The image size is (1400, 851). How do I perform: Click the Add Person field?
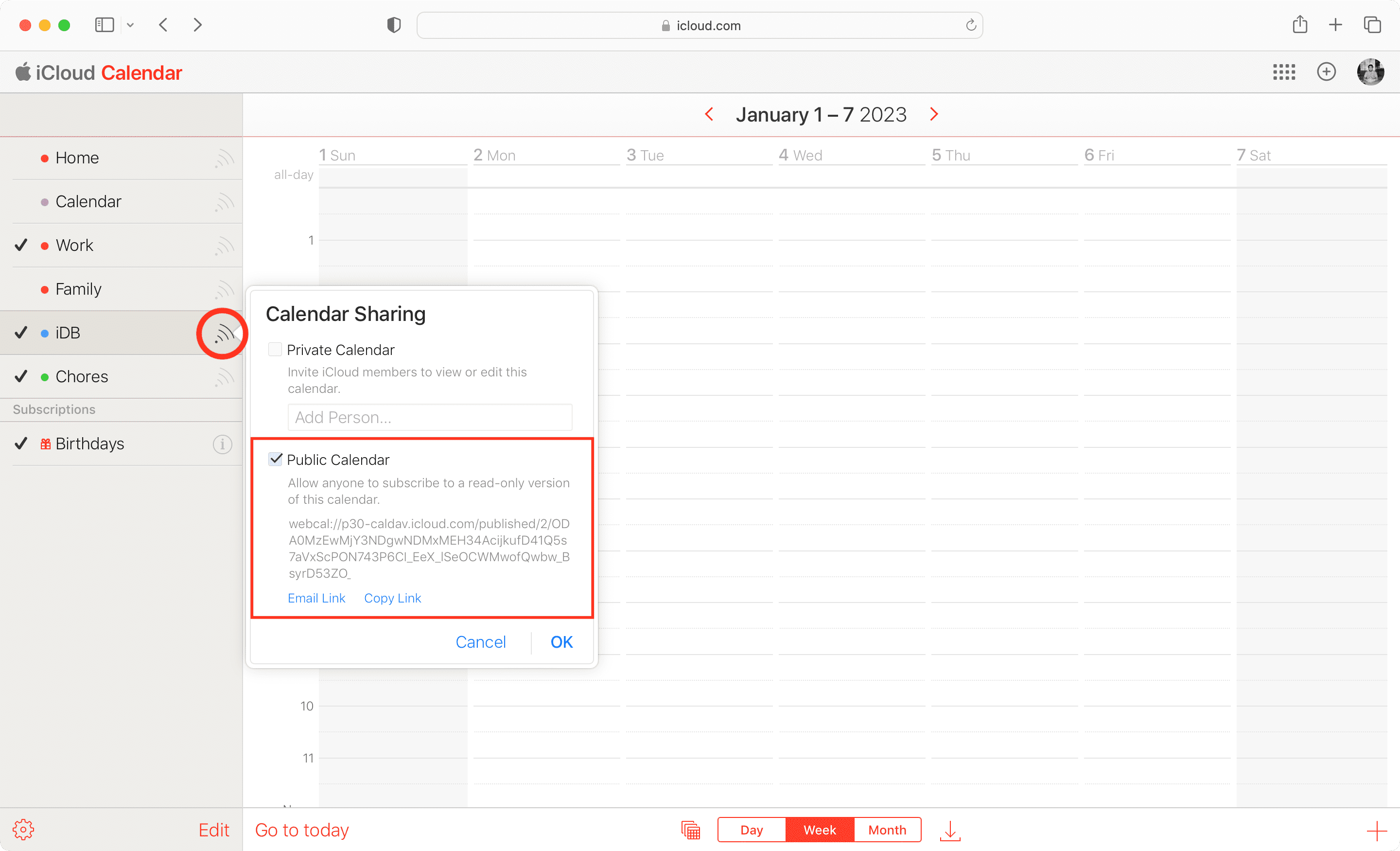(430, 417)
